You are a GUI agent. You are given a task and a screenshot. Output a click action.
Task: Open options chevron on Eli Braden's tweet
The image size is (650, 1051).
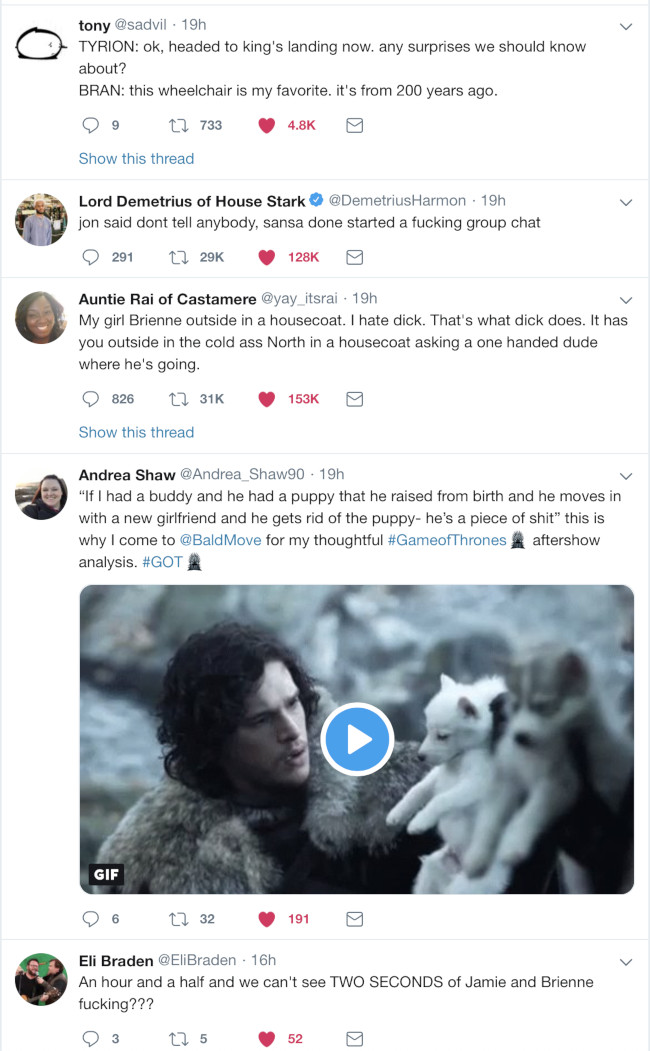(626, 961)
